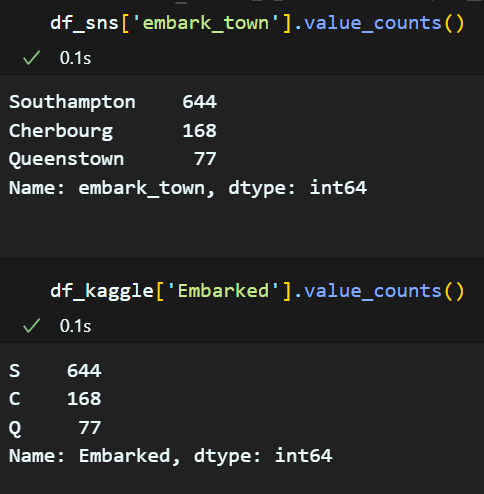The image size is (484, 494).
Task: Click 'embark_town' string in first cell code
Action: tap(206, 23)
